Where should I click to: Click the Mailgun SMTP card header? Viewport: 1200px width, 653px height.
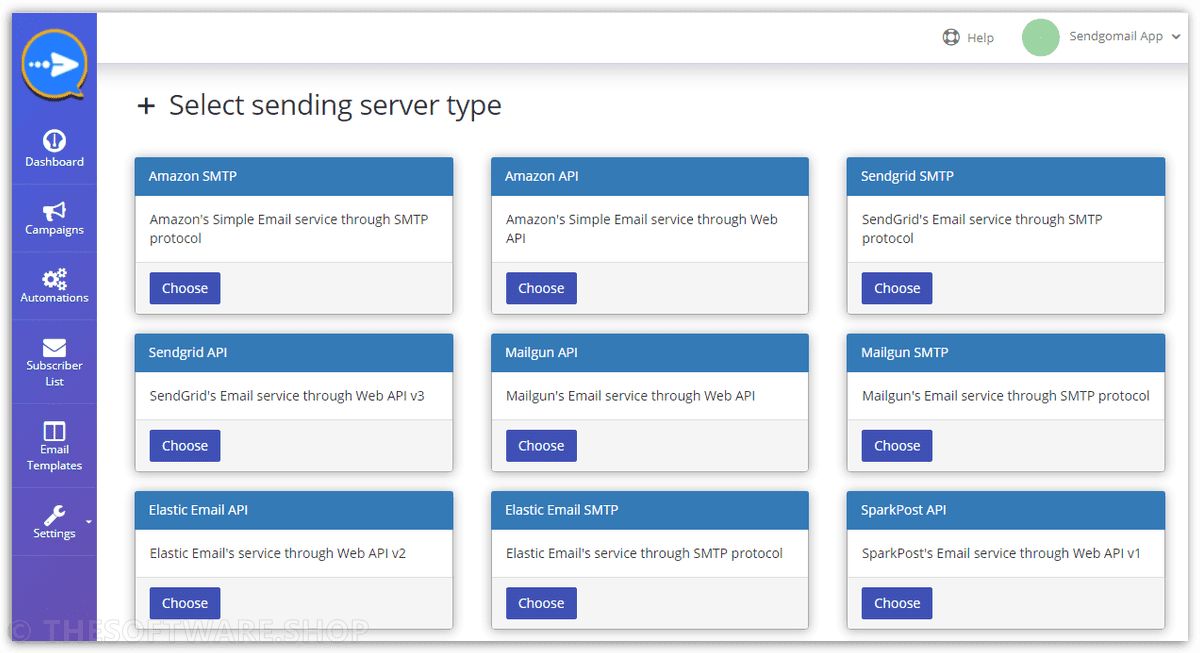[x=1006, y=353]
